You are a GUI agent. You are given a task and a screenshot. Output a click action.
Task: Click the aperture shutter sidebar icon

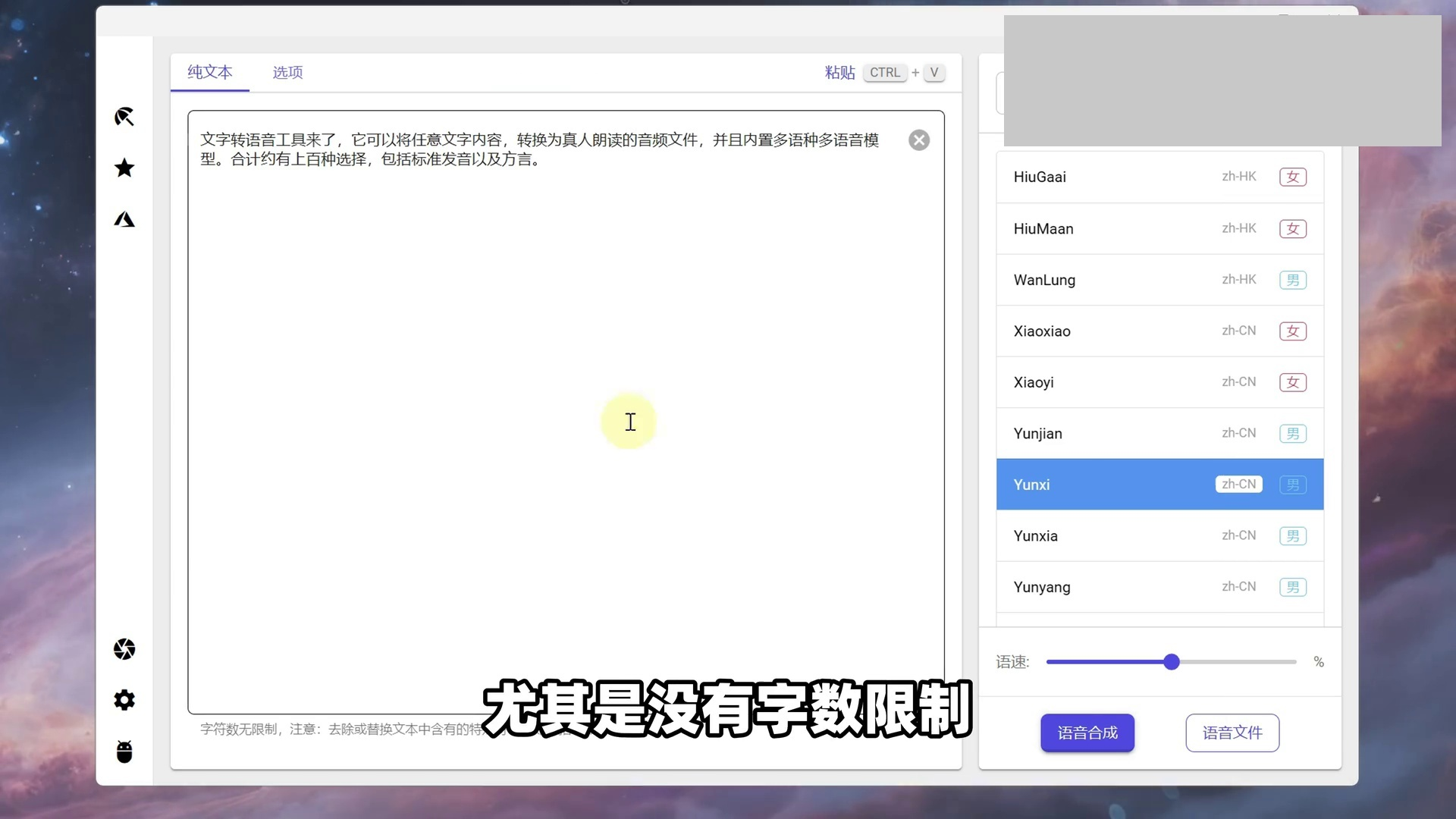(124, 649)
